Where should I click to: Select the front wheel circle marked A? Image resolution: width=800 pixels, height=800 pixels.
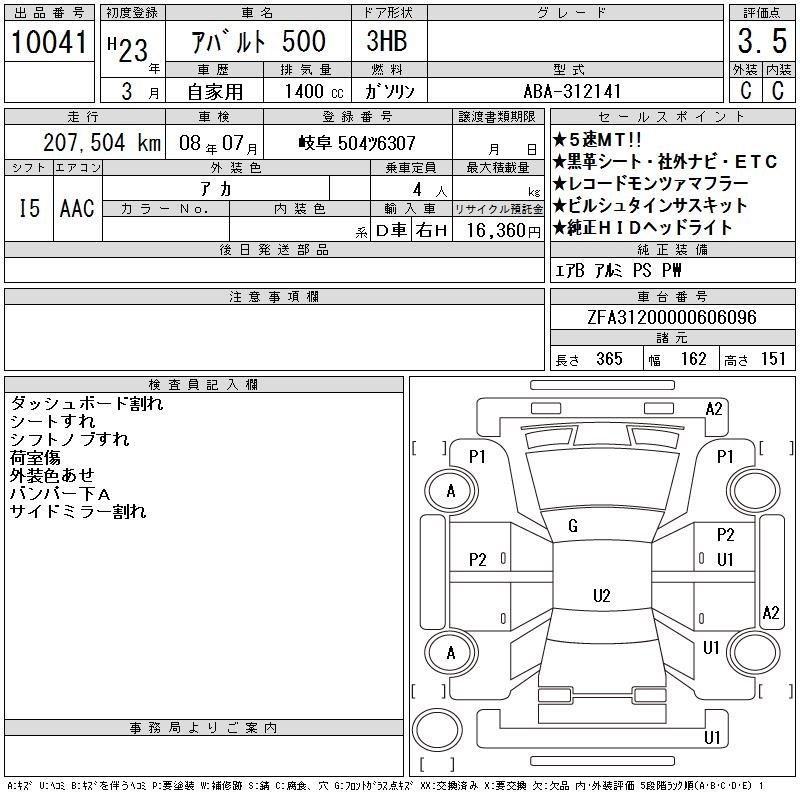450,491
